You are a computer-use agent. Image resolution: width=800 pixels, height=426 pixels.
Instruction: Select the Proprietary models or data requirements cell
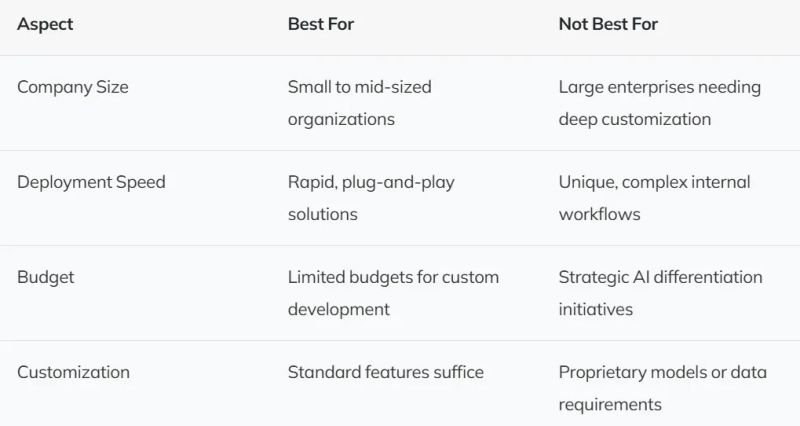tap(662, 388)
